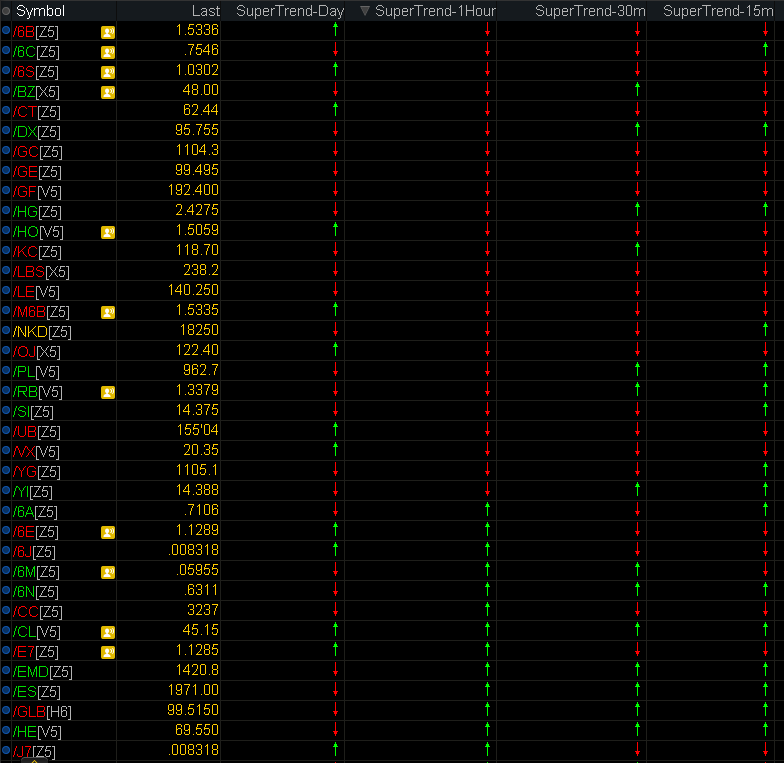Image resolution: width=784 pixels, height=763 pixels.
Task: Click the last price 1104.3
Action: click(197, 150)
